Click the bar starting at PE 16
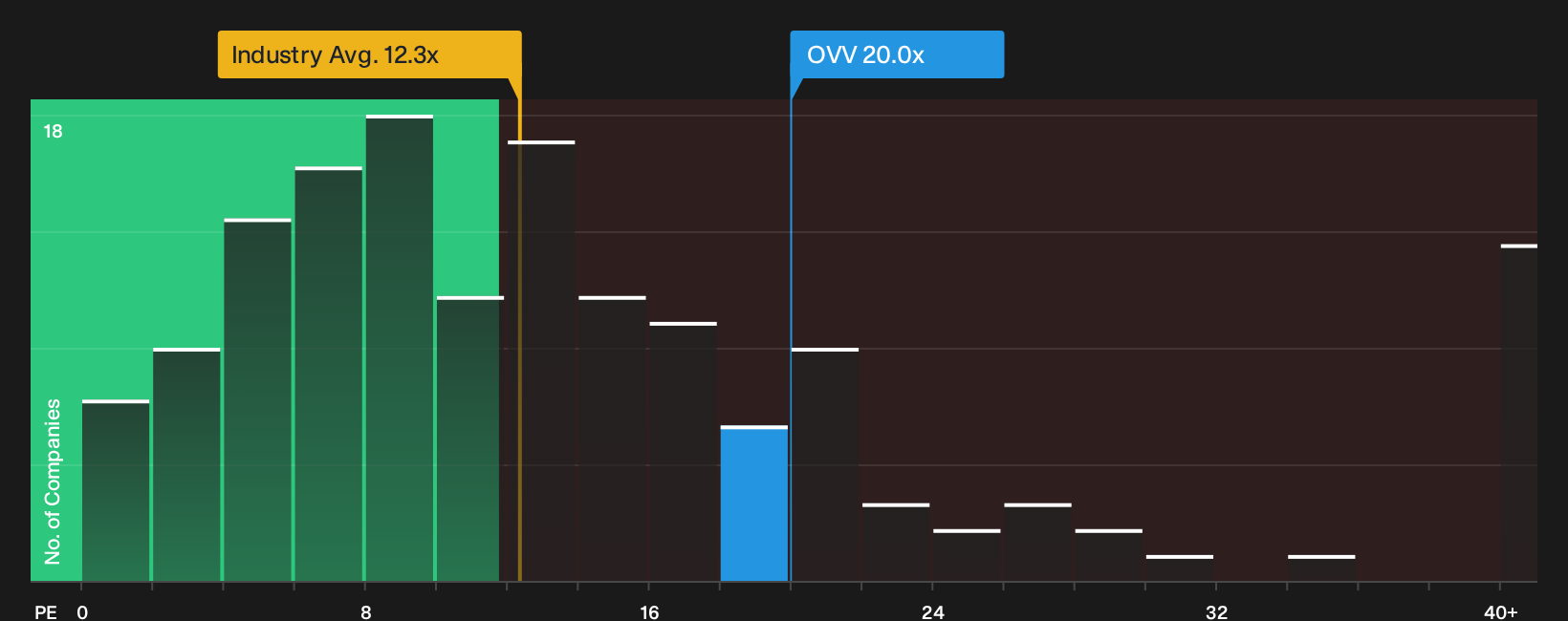 684,452
